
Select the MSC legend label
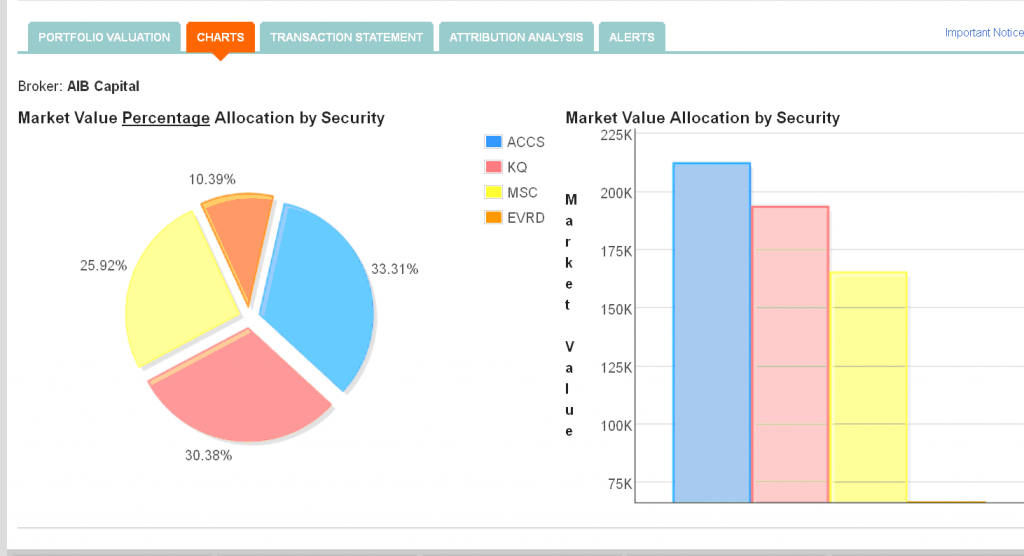pyautogui.click(x=522, y=193)
